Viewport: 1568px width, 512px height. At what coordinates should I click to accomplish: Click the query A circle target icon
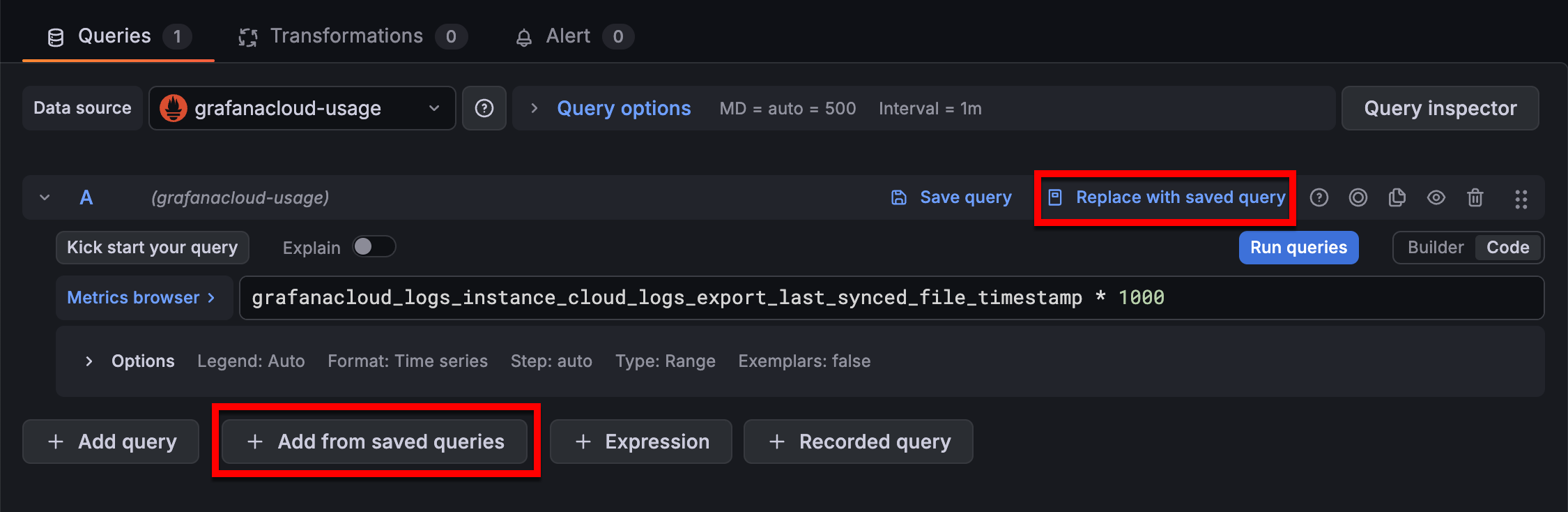point(1358,197)
